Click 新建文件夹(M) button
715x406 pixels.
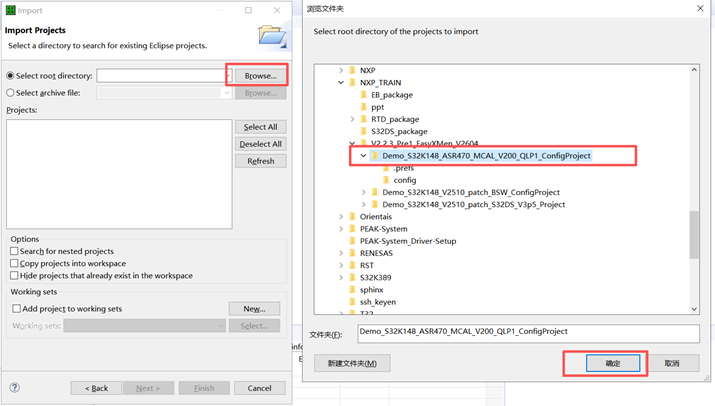[x=352, y=364]
